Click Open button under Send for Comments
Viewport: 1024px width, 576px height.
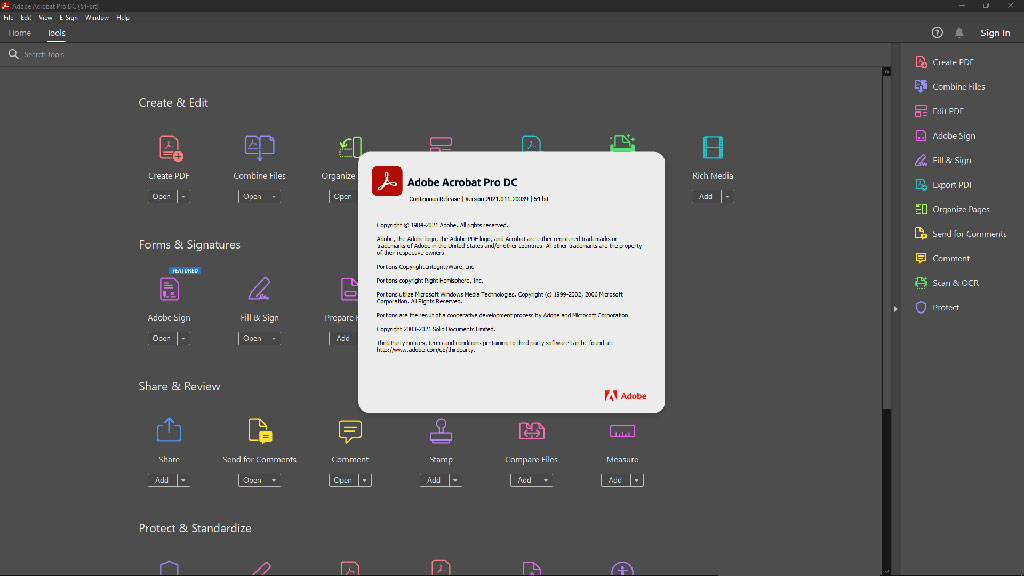(252, 480)
